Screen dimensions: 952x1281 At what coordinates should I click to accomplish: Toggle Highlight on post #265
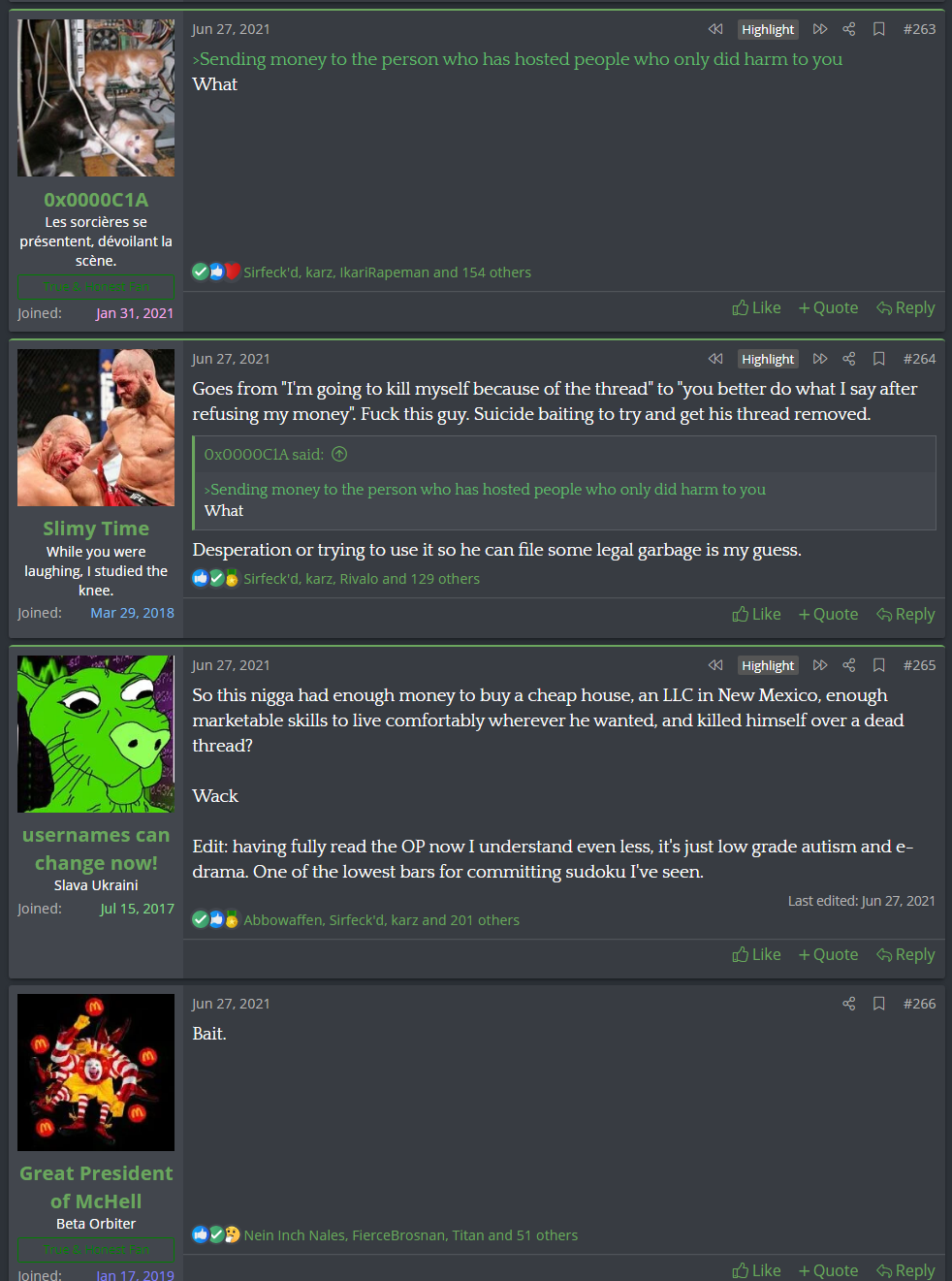click(768, 665)
